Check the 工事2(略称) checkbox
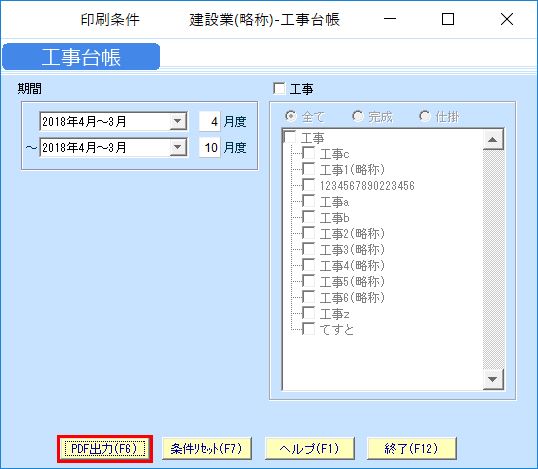Image resolution: width=538 pixels, height=469 pixels. point(309,233)
